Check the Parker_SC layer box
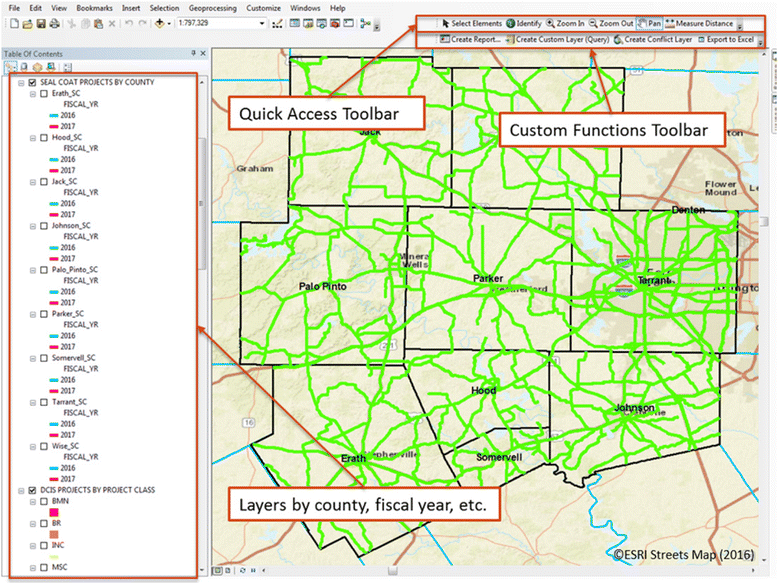 (x=44, y=314)
